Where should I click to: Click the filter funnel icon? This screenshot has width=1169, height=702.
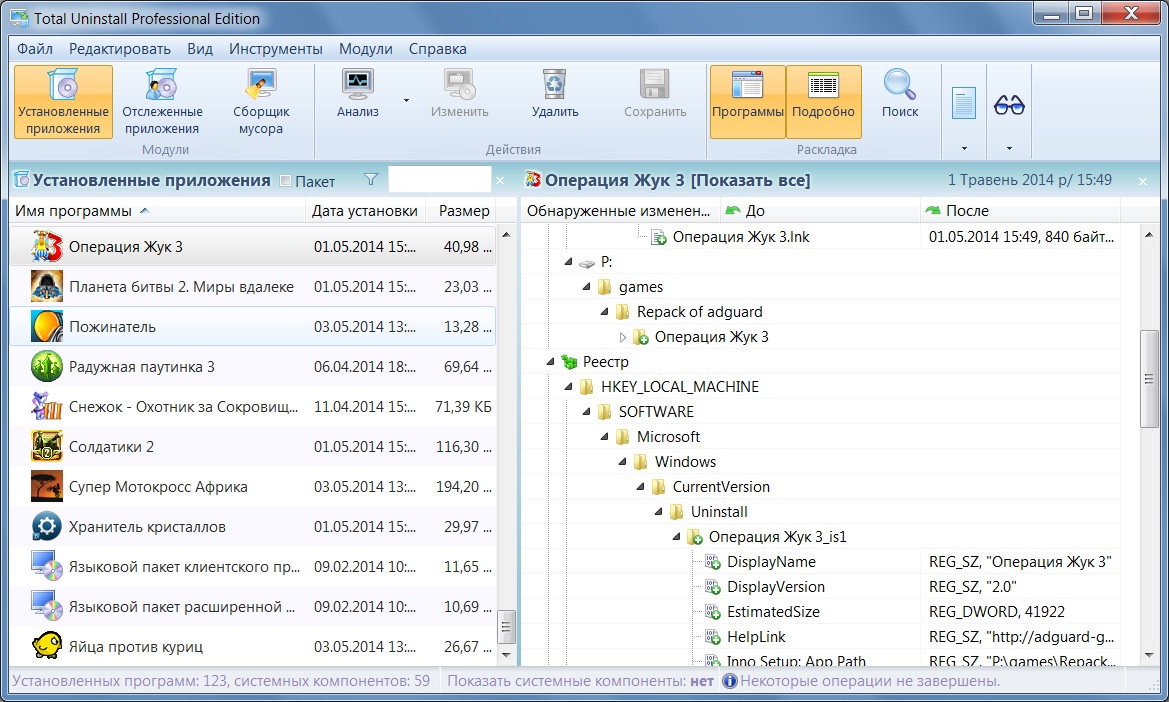371,180
